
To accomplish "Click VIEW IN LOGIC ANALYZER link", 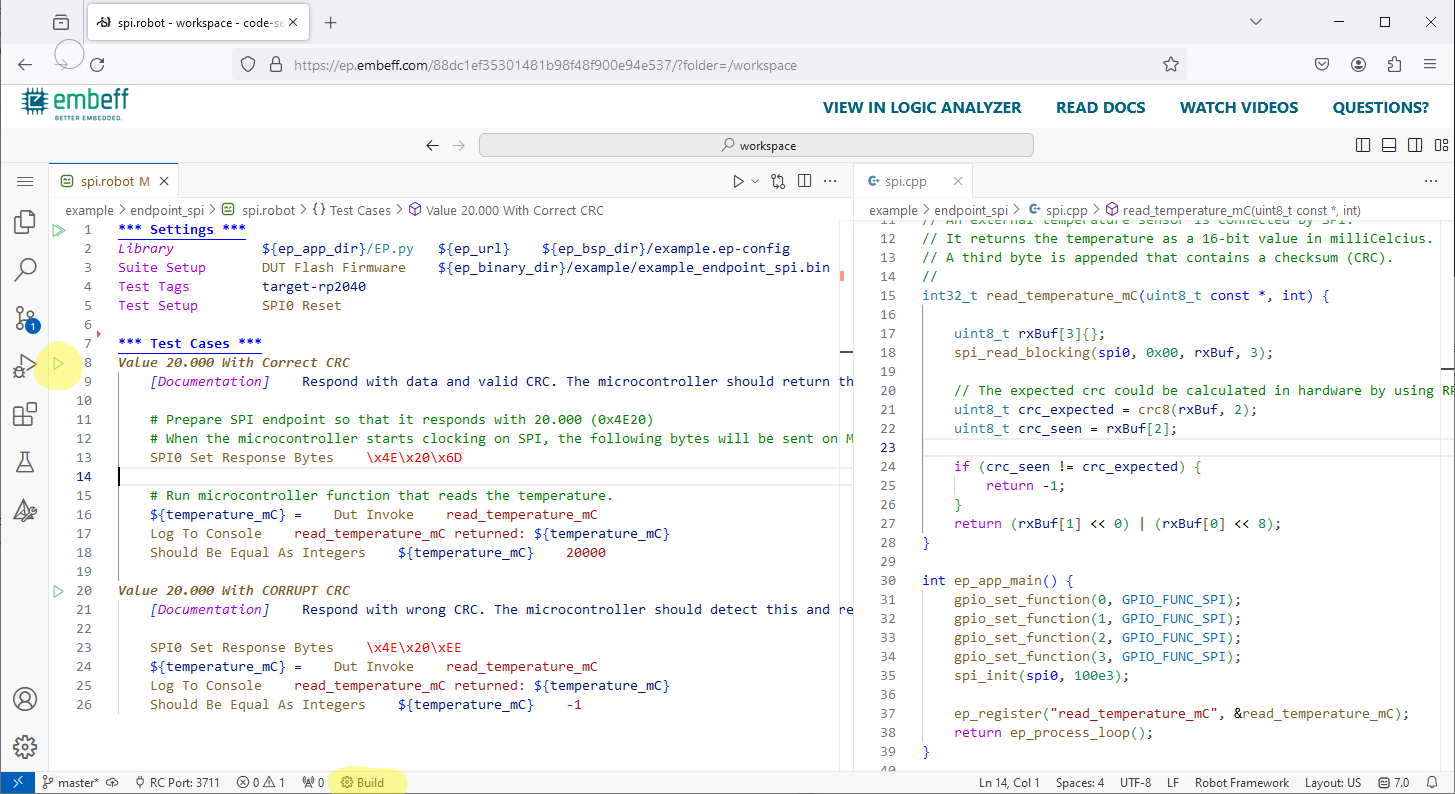I will [921, 108].
